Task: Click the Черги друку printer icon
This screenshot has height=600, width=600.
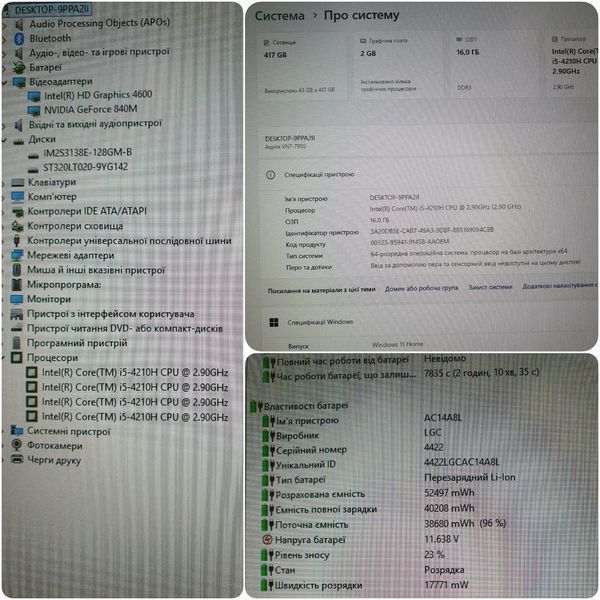Action: pyautogui.click(x=17, y=458)
